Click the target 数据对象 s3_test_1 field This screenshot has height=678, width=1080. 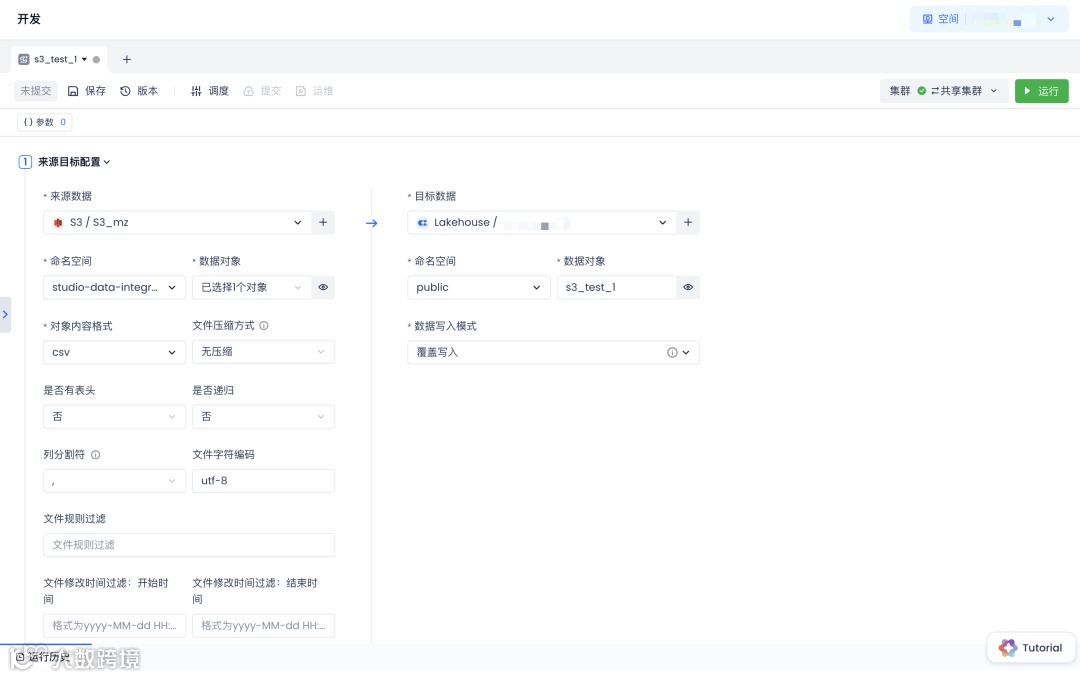(616, 287)
